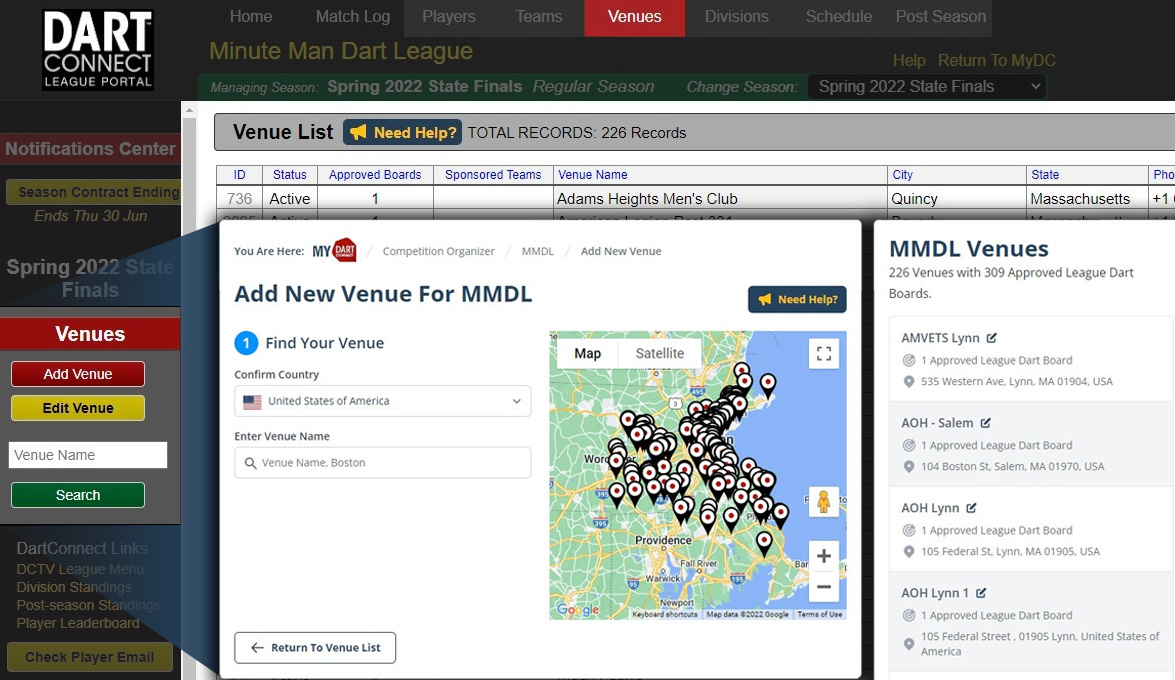
Task: Switch to the Players tab
Action: (449, 16)
